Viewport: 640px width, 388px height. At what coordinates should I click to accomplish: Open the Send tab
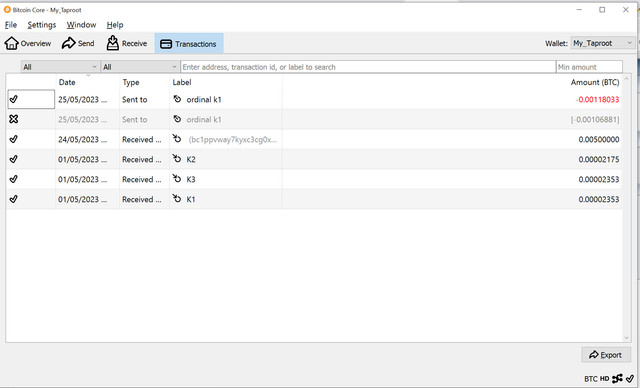pos(78,43)
